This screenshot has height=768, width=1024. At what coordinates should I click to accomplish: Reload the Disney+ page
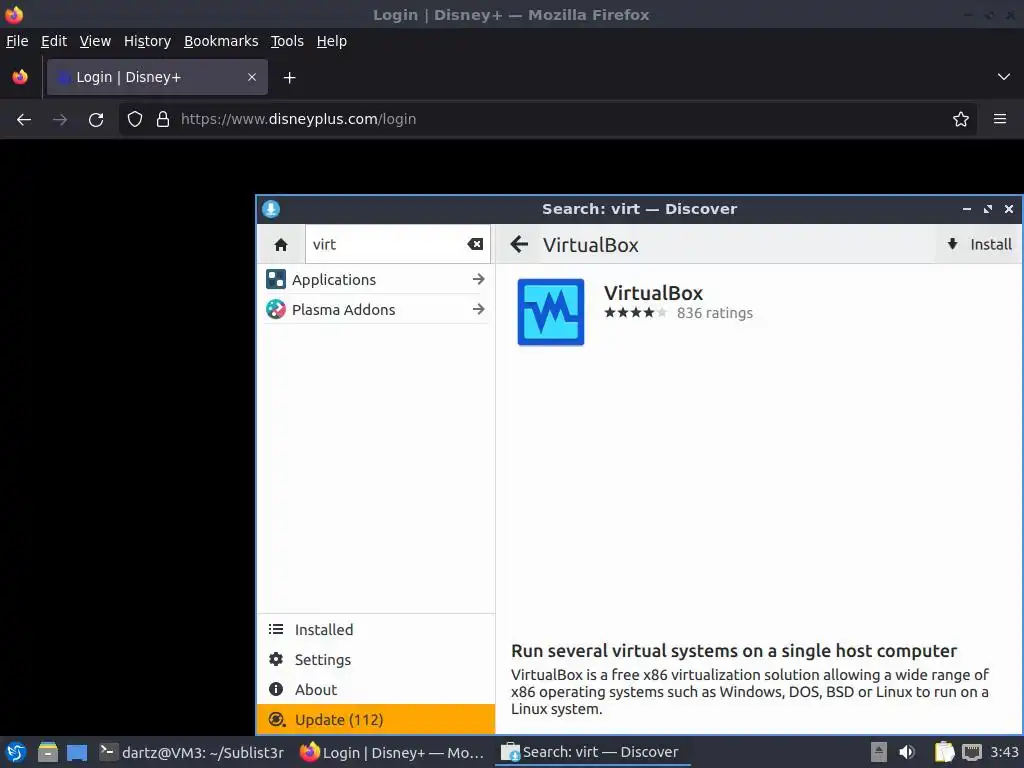(96, 120)
